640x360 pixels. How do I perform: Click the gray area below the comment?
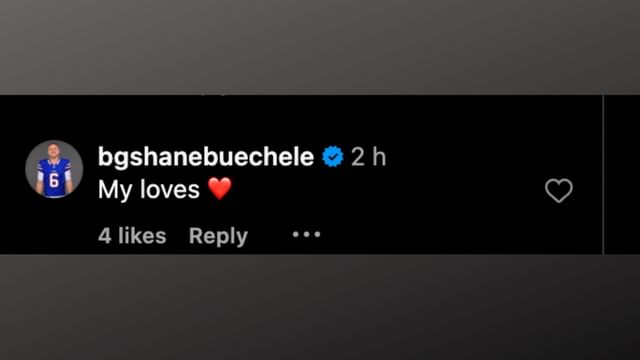(320, 307)
